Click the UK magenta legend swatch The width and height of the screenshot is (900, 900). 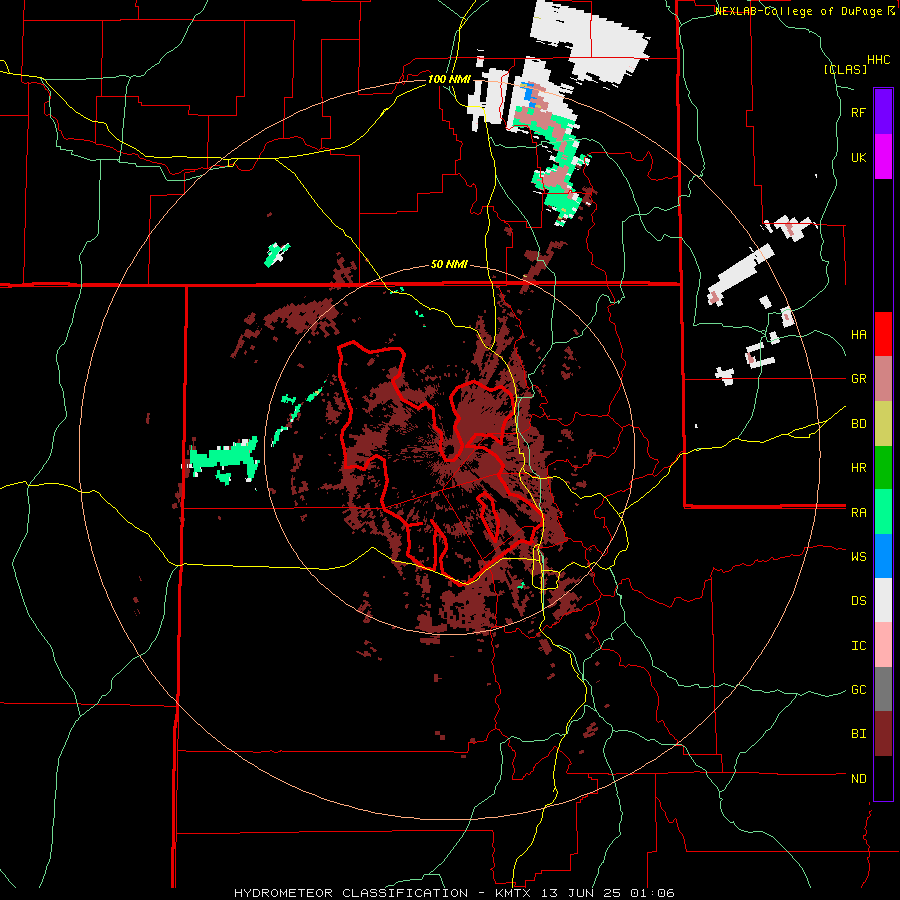[x=883, y=157]
